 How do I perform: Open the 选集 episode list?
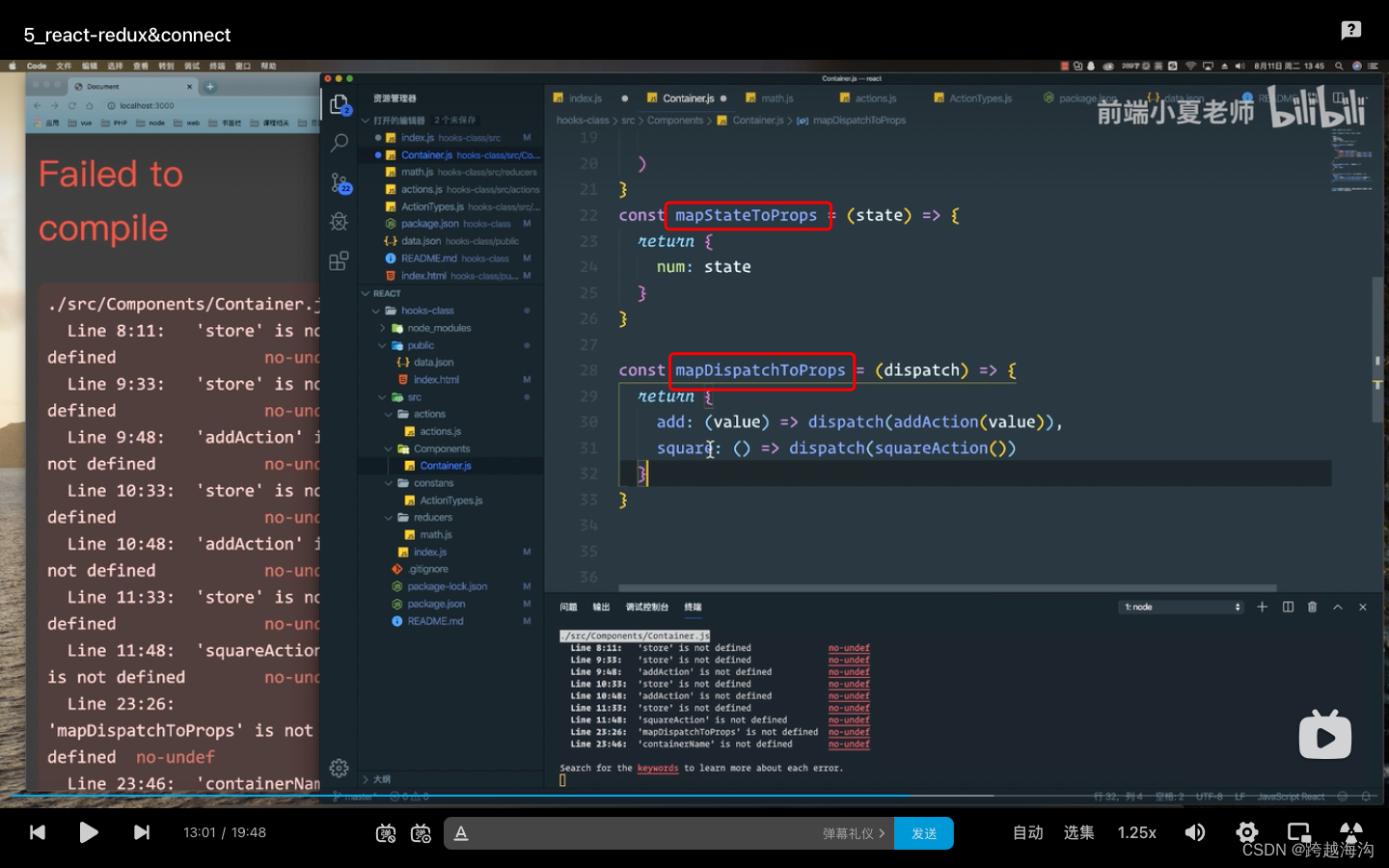pos(1078,832)
